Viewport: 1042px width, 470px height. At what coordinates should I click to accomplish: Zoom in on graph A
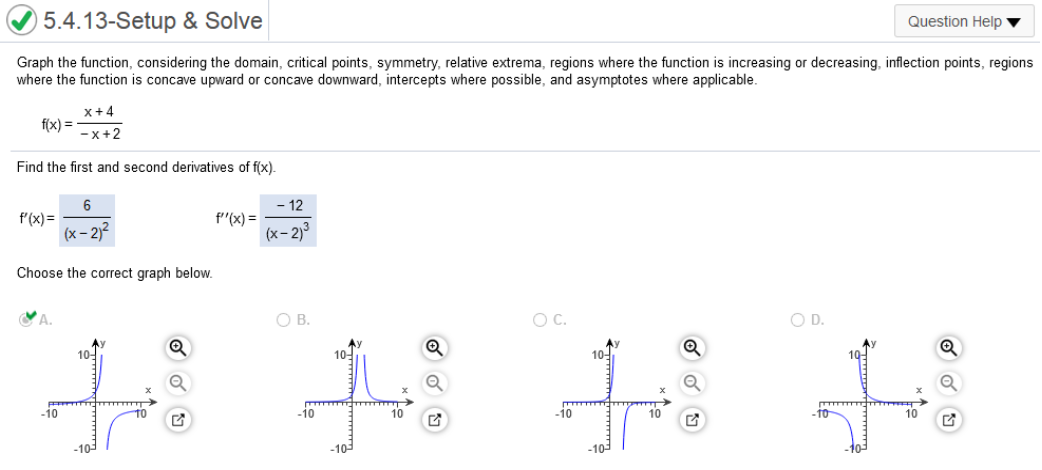pyautogui.click(x=177, y=347)
